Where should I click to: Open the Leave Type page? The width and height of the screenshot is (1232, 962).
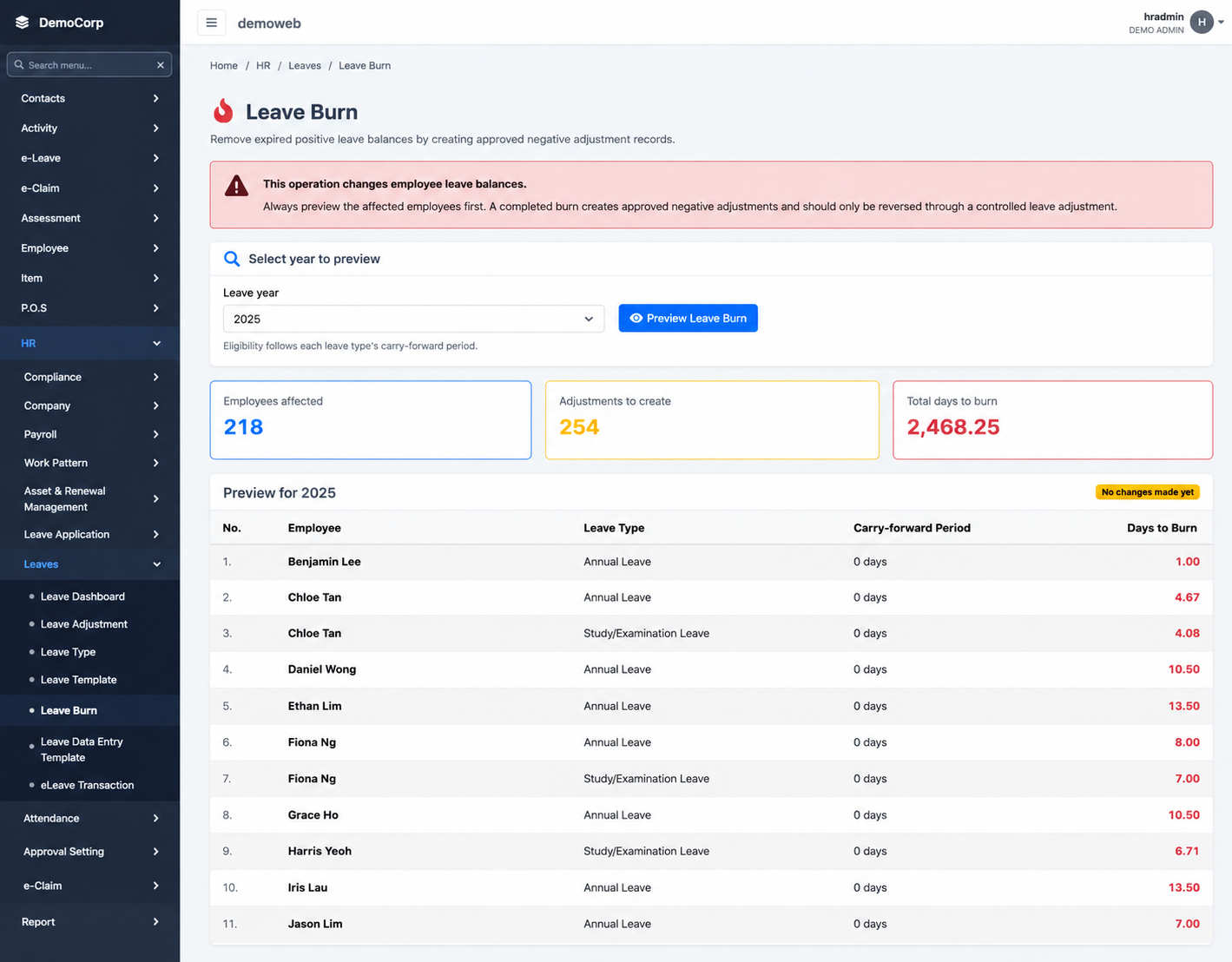pos(68,652)
